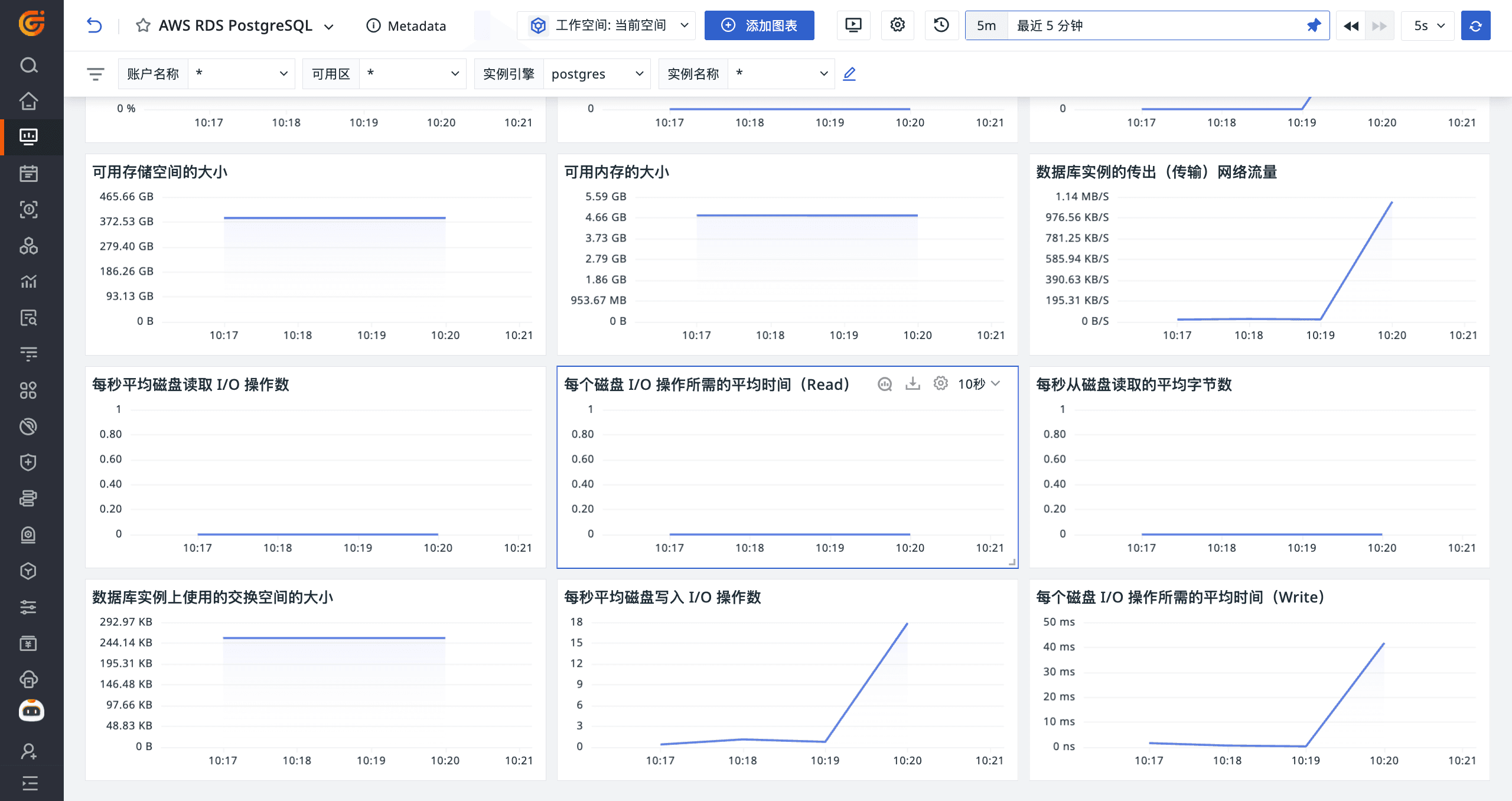The width and height of the screenshot is (1512, 801).
Task: Open the robot assistant icon
Action: (31, 711)
